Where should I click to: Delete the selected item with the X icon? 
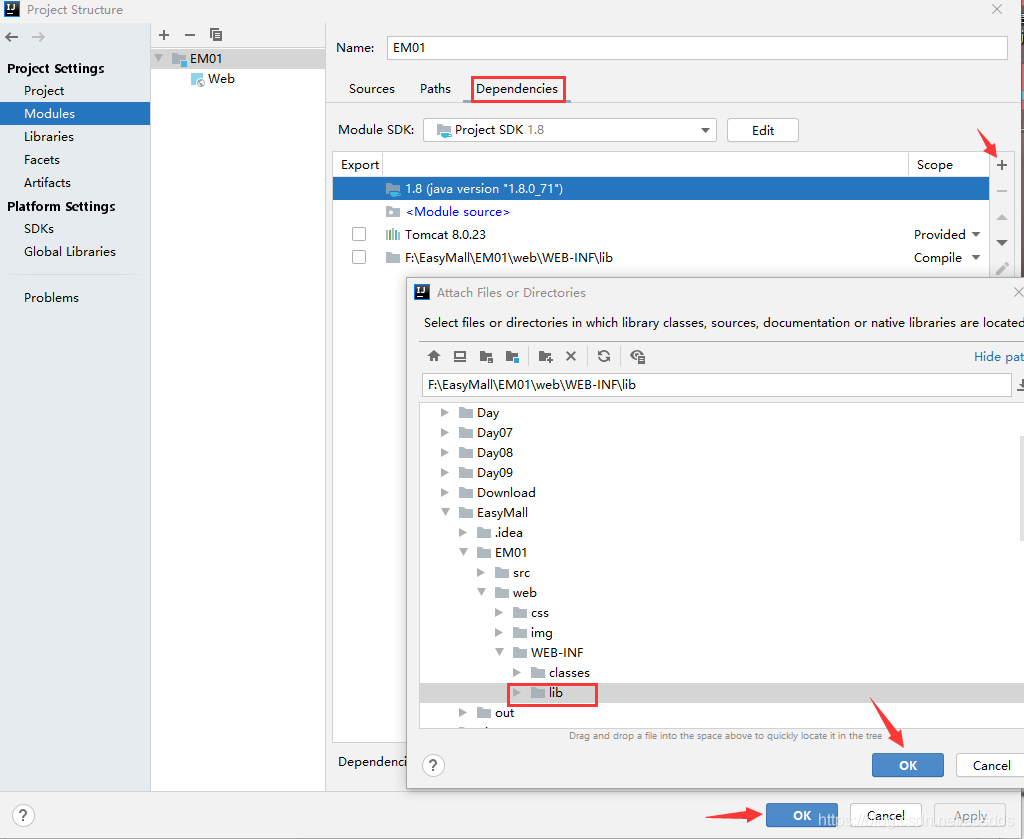tap(571, 356)
